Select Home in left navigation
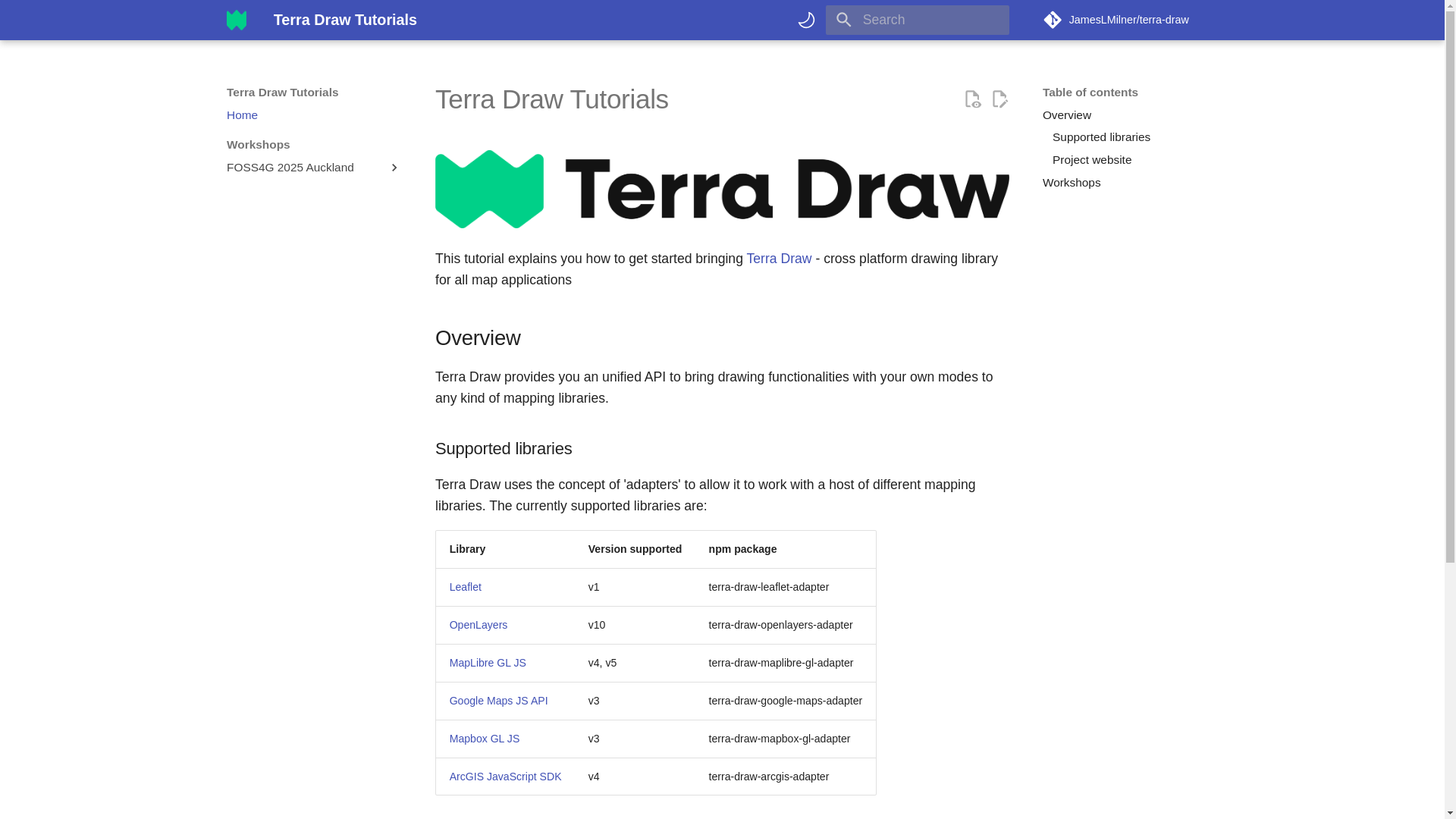The height and width of the screenshot is (819, 1456). point(242,115)
